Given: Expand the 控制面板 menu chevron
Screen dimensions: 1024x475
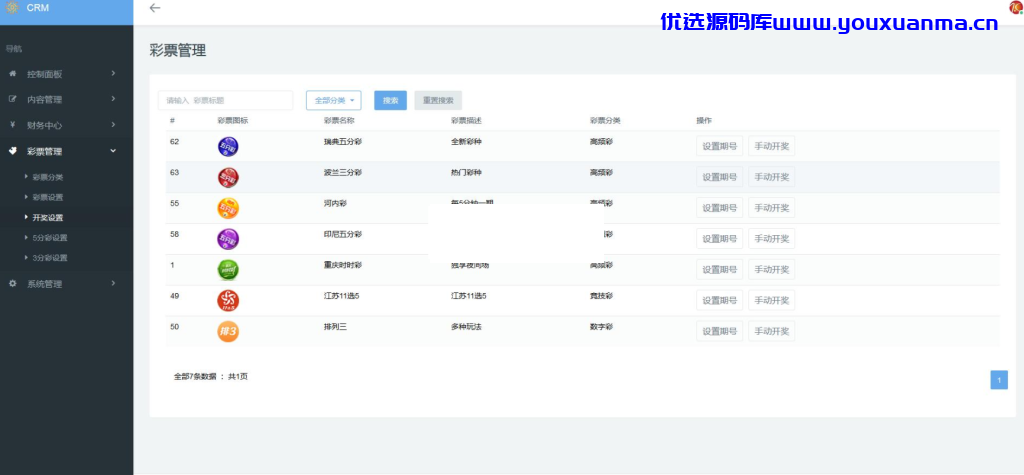Looking at the screenshot, I should [113, 73].
